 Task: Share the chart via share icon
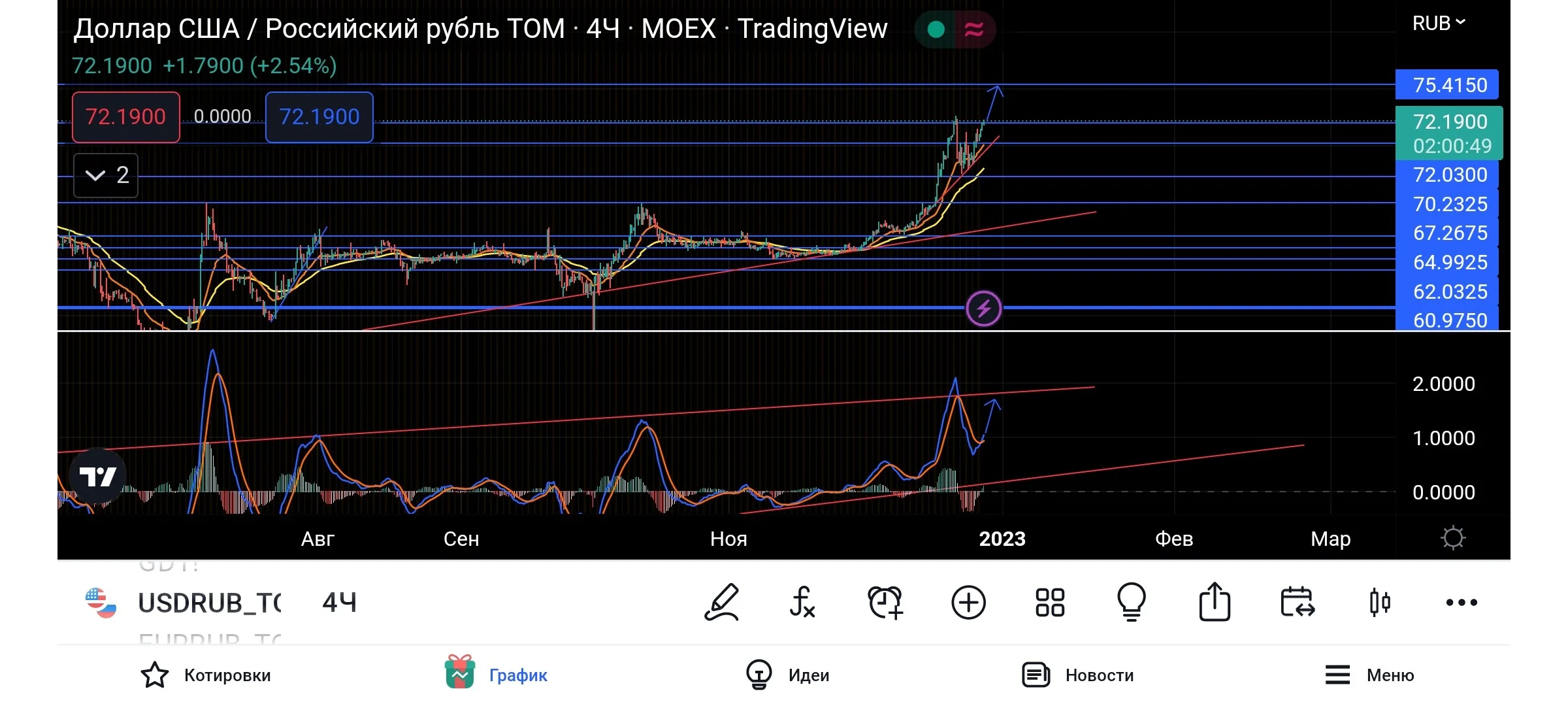coord(1215,601)
